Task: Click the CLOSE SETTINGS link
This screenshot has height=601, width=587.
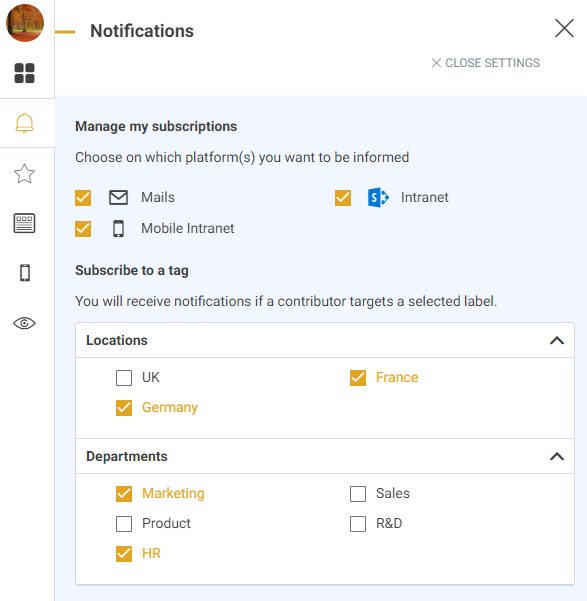Action: pos(485,63)
